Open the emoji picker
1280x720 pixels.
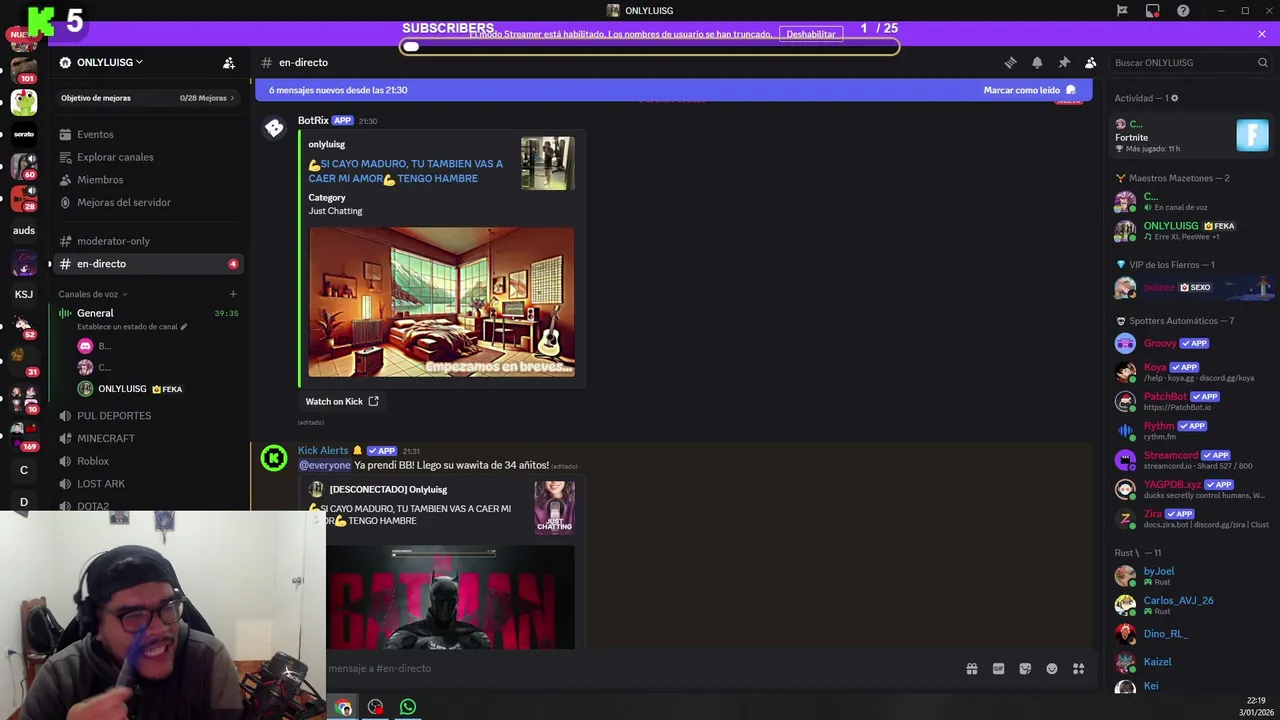(1052, 669)
